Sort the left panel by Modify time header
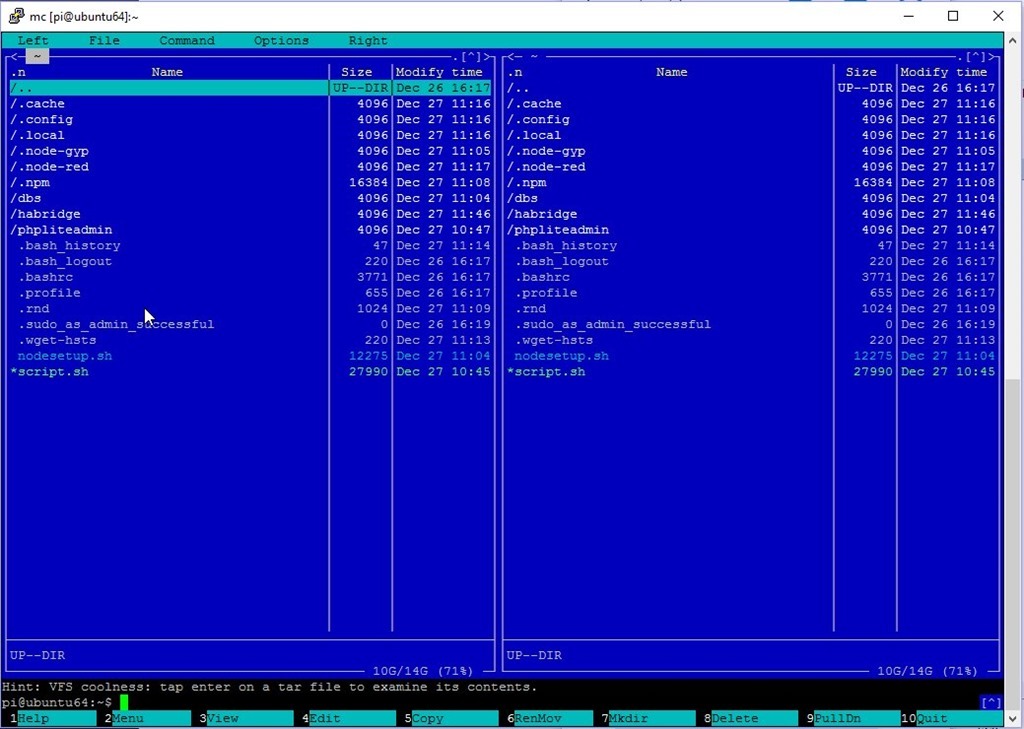1024x729 pixels. pos(439,72)
